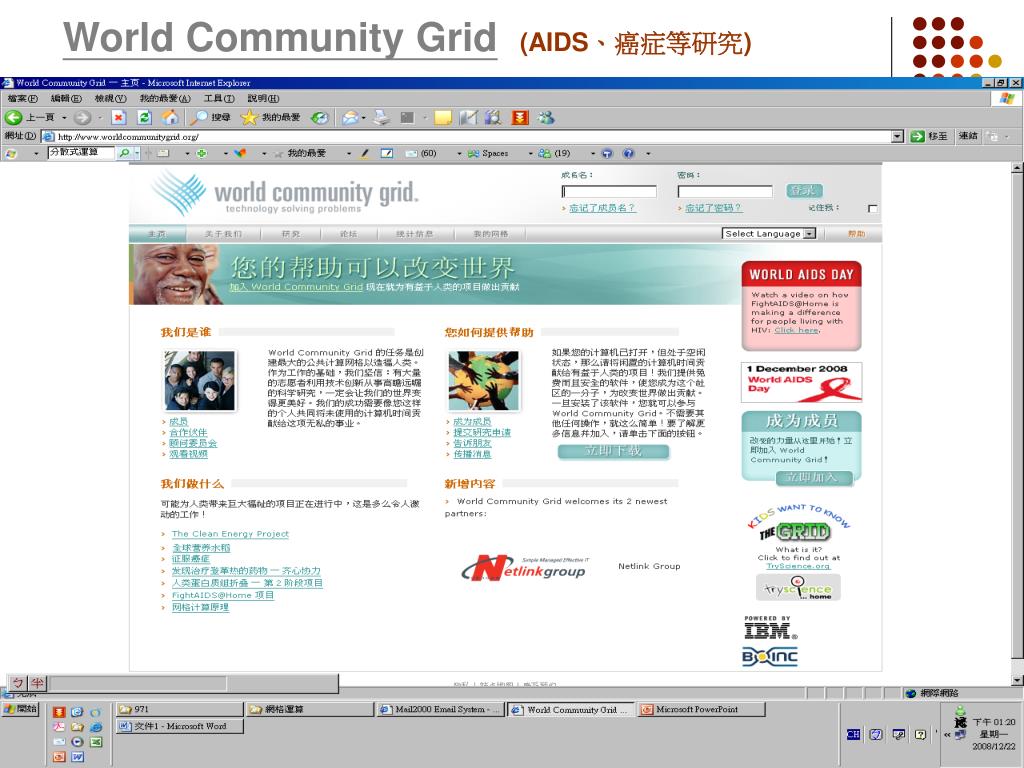Click the page's vertical scrollbar down arrow
The image size is (1024, 768).
point(1017,680)
